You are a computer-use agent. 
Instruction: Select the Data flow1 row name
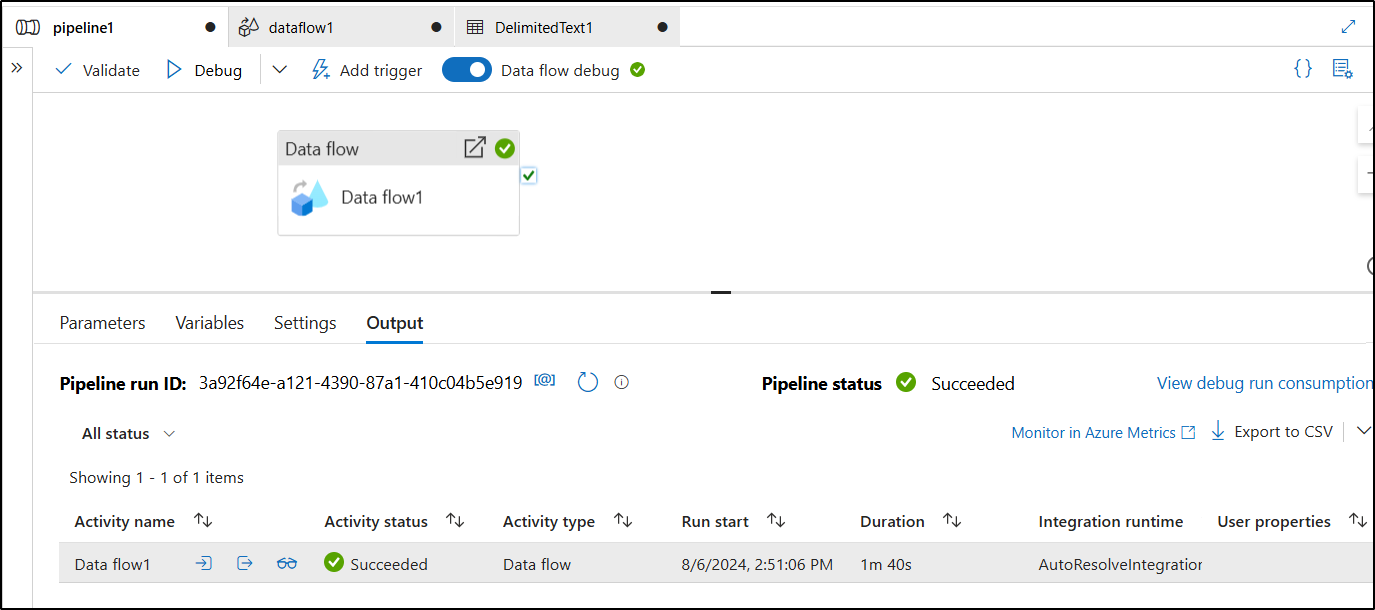click(x=112, y=564)
